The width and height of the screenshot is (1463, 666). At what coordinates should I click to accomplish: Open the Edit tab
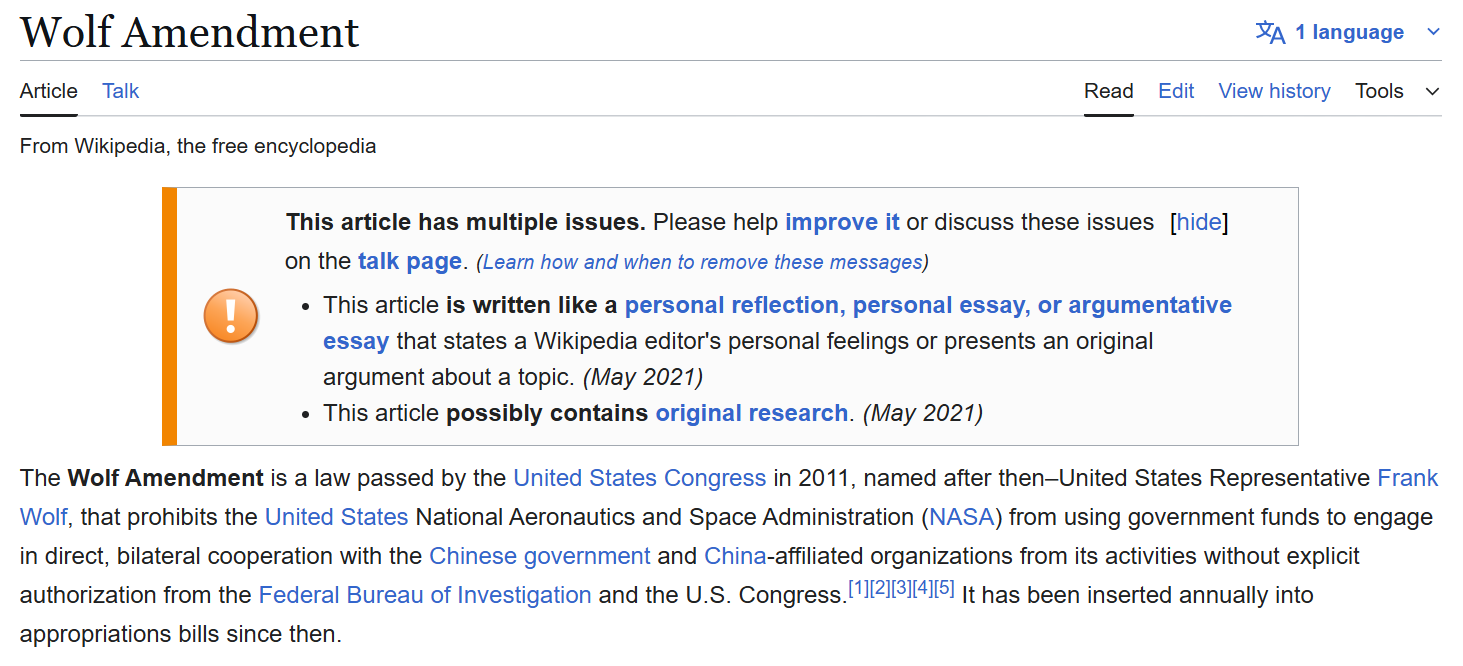[1176, 91]
